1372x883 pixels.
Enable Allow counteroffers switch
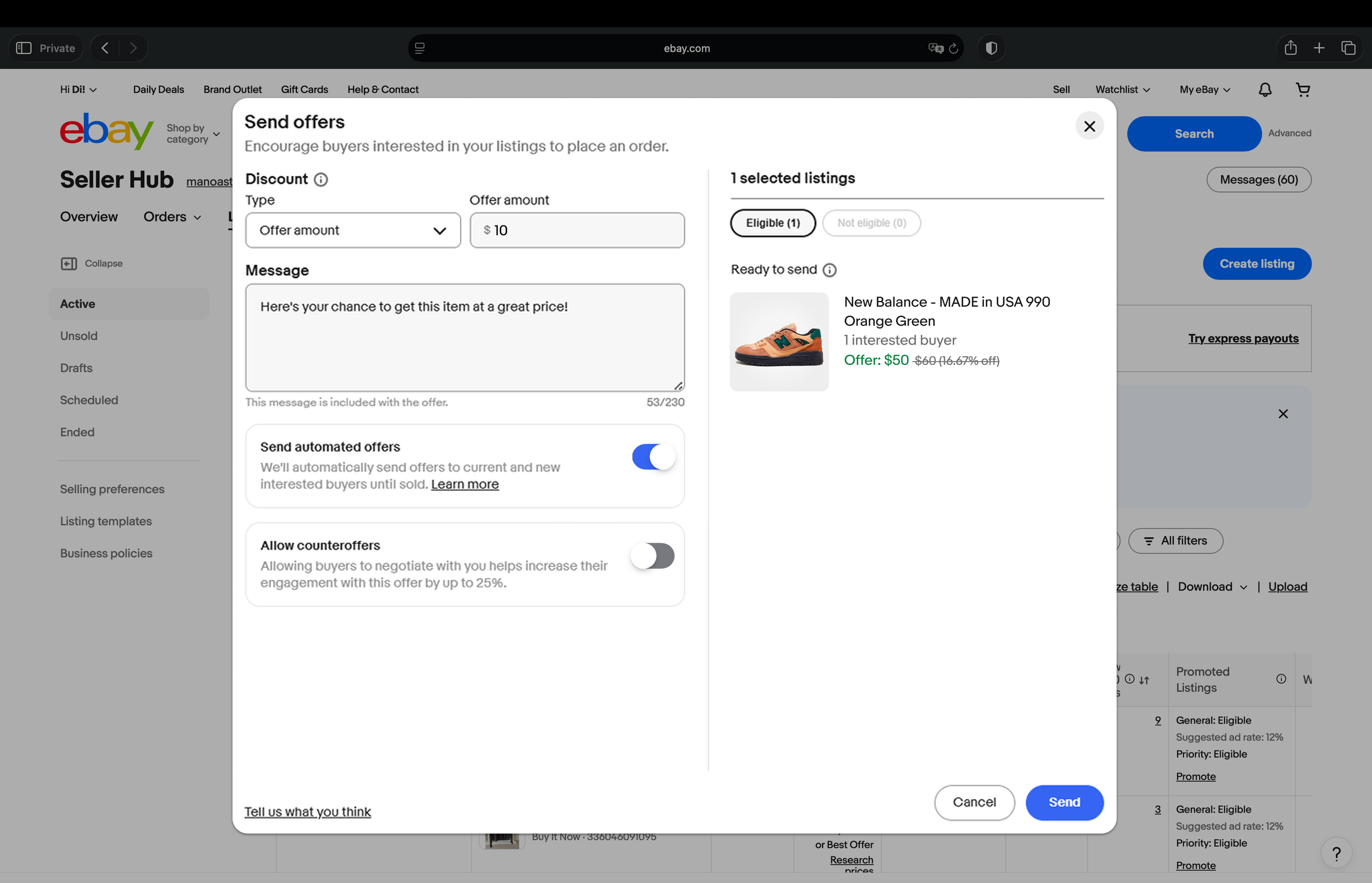653,555
